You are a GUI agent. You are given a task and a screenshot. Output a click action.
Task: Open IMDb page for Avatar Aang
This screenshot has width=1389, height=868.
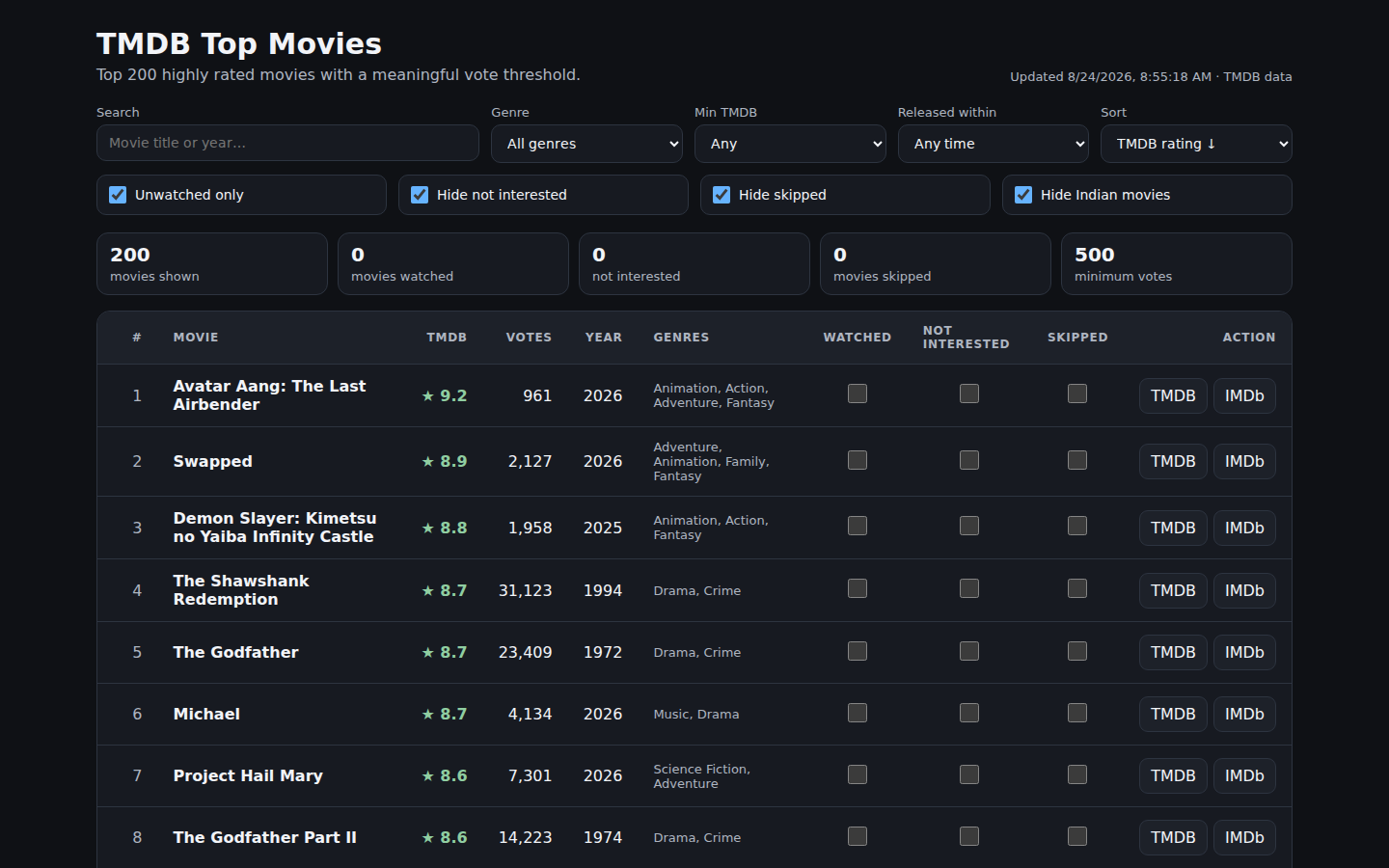pyautogui.click(x=1244, y=395)
